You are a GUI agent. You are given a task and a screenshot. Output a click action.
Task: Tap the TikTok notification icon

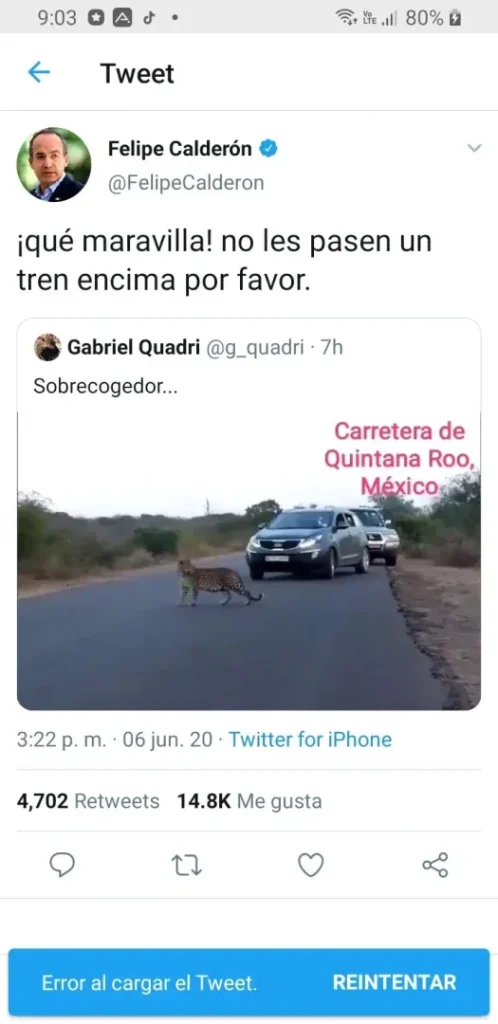(149, 18)
